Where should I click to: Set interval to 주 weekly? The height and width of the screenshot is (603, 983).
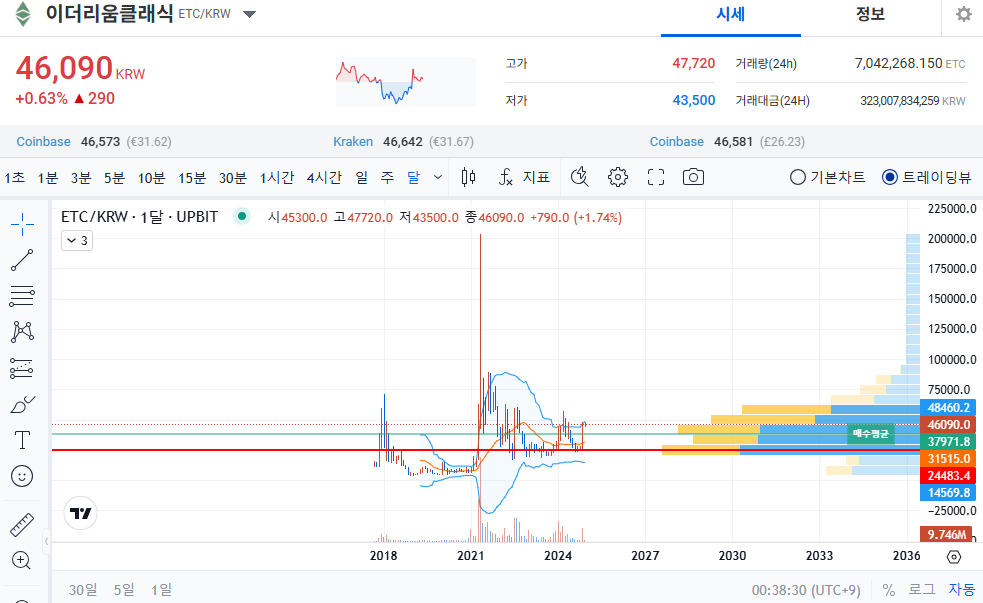point(387,178)
